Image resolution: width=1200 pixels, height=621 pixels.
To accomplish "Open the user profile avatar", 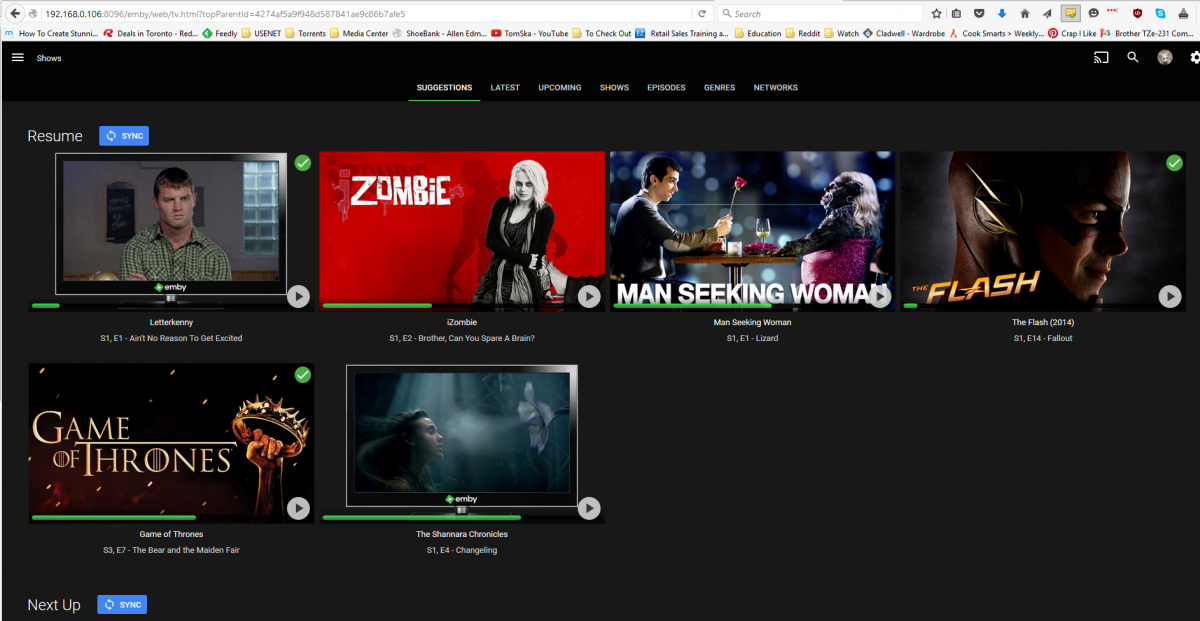I will pos(1165,57).
